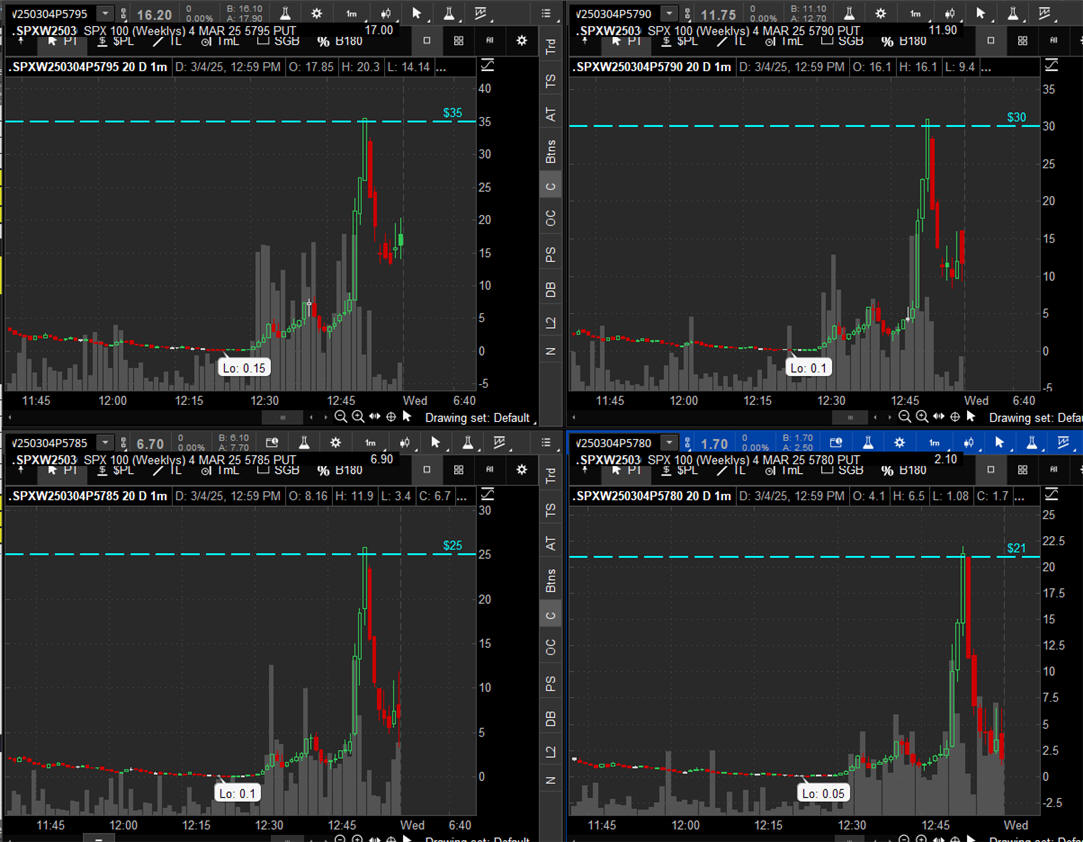Click Lo: 0.05 low price bubble in 5780 chart
This screenshot has width=1083, height=842.
823,794
